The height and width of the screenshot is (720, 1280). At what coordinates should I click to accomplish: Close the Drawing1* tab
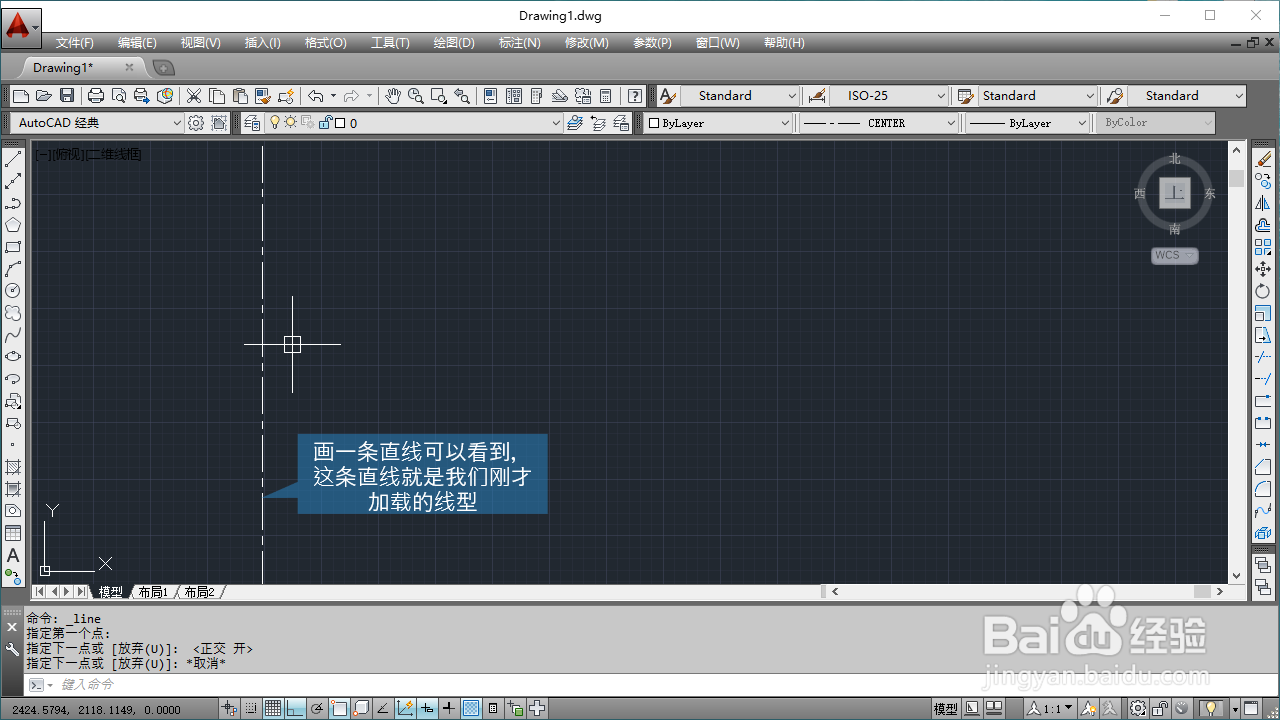coord(129,67)
